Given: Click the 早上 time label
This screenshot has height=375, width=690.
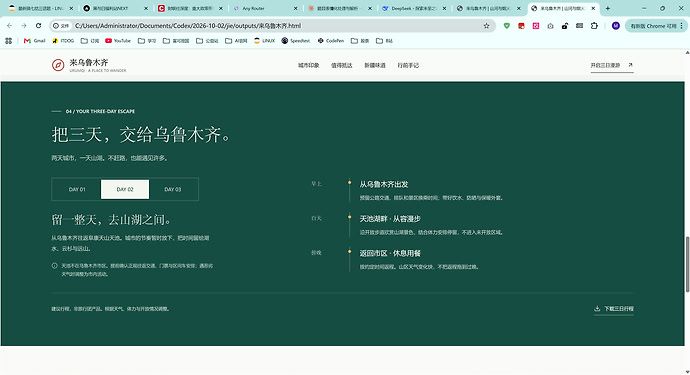Looking at the screenshot, I should point(316,184).
